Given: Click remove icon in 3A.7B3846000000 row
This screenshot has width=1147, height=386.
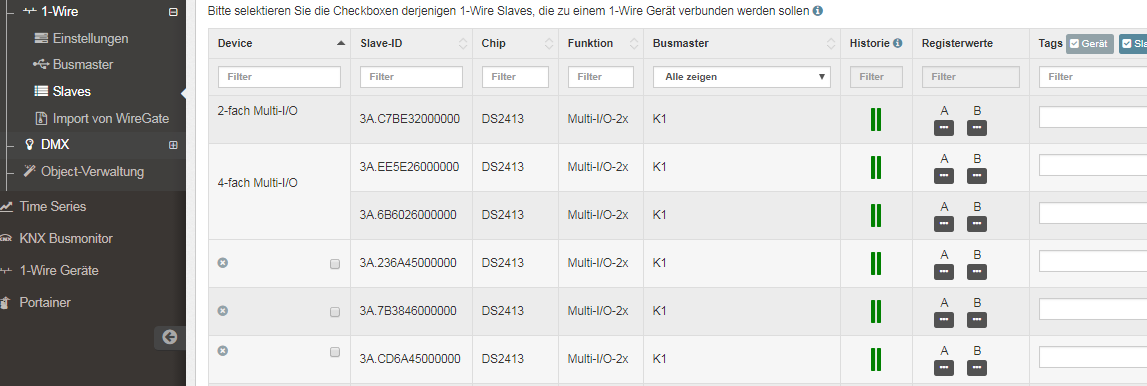Looking at the screenshot, I should (x=223, y=311).
